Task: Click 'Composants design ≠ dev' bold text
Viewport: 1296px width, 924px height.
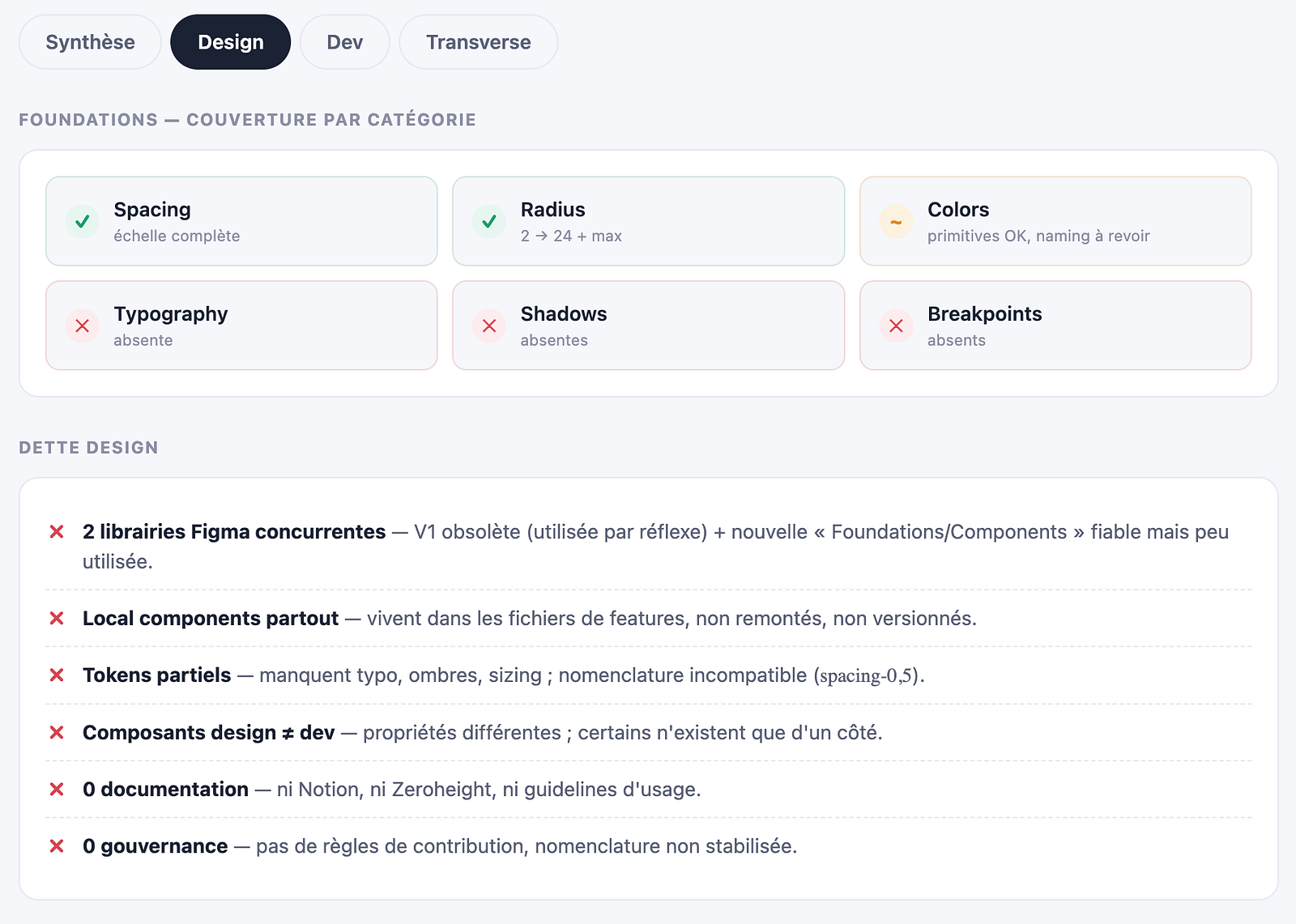Action: 208,732
